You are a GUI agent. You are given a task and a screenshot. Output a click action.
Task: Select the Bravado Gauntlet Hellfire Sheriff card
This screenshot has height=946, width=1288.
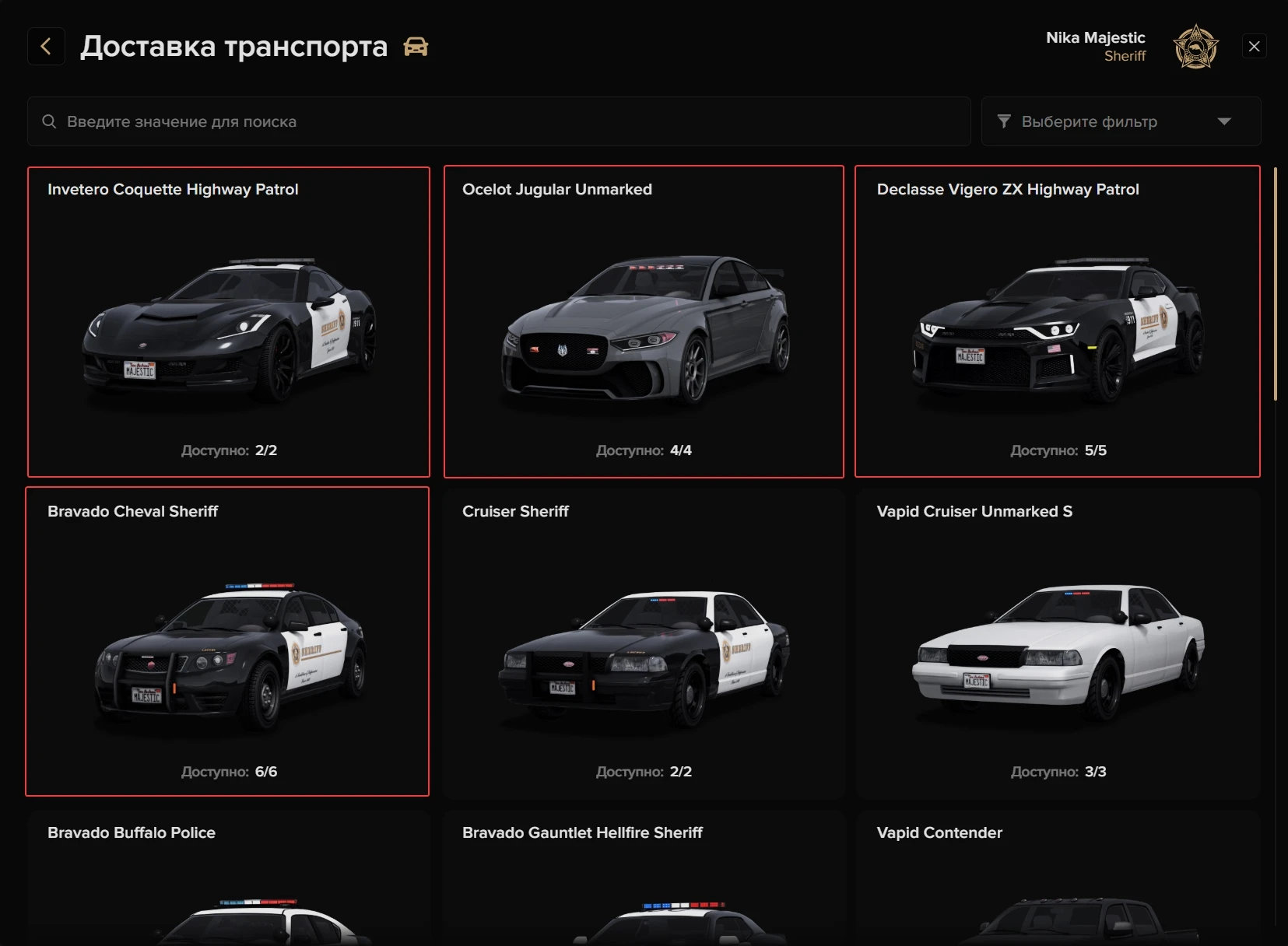coord(644,878)
